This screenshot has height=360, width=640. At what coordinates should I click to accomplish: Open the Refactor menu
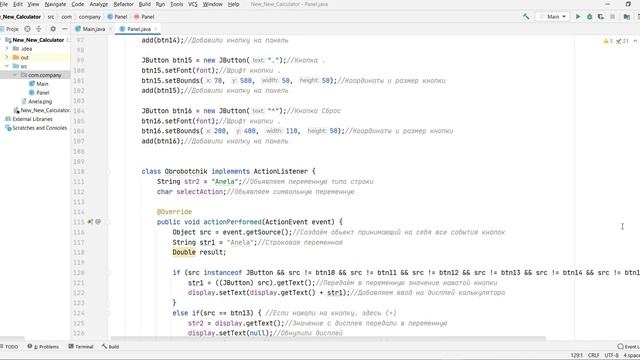click(x=123, y=4)
